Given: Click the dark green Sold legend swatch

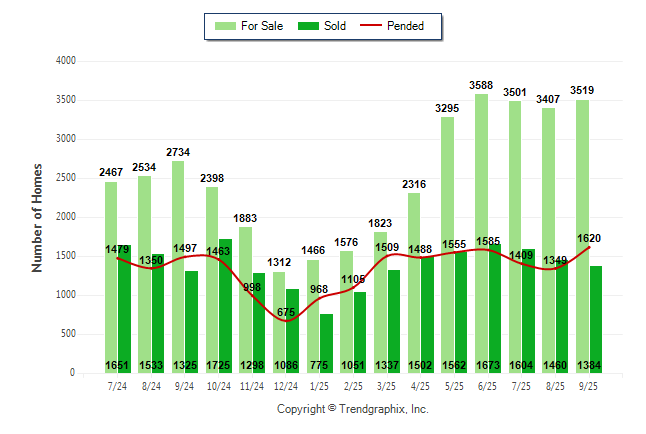Looking at the screenshot, I should pos(307,26).
